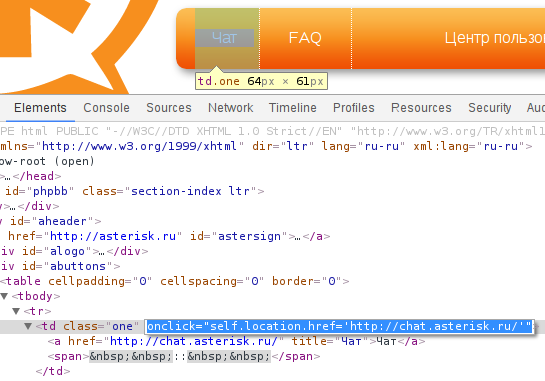Switch to the Security tab

[490, 108]
